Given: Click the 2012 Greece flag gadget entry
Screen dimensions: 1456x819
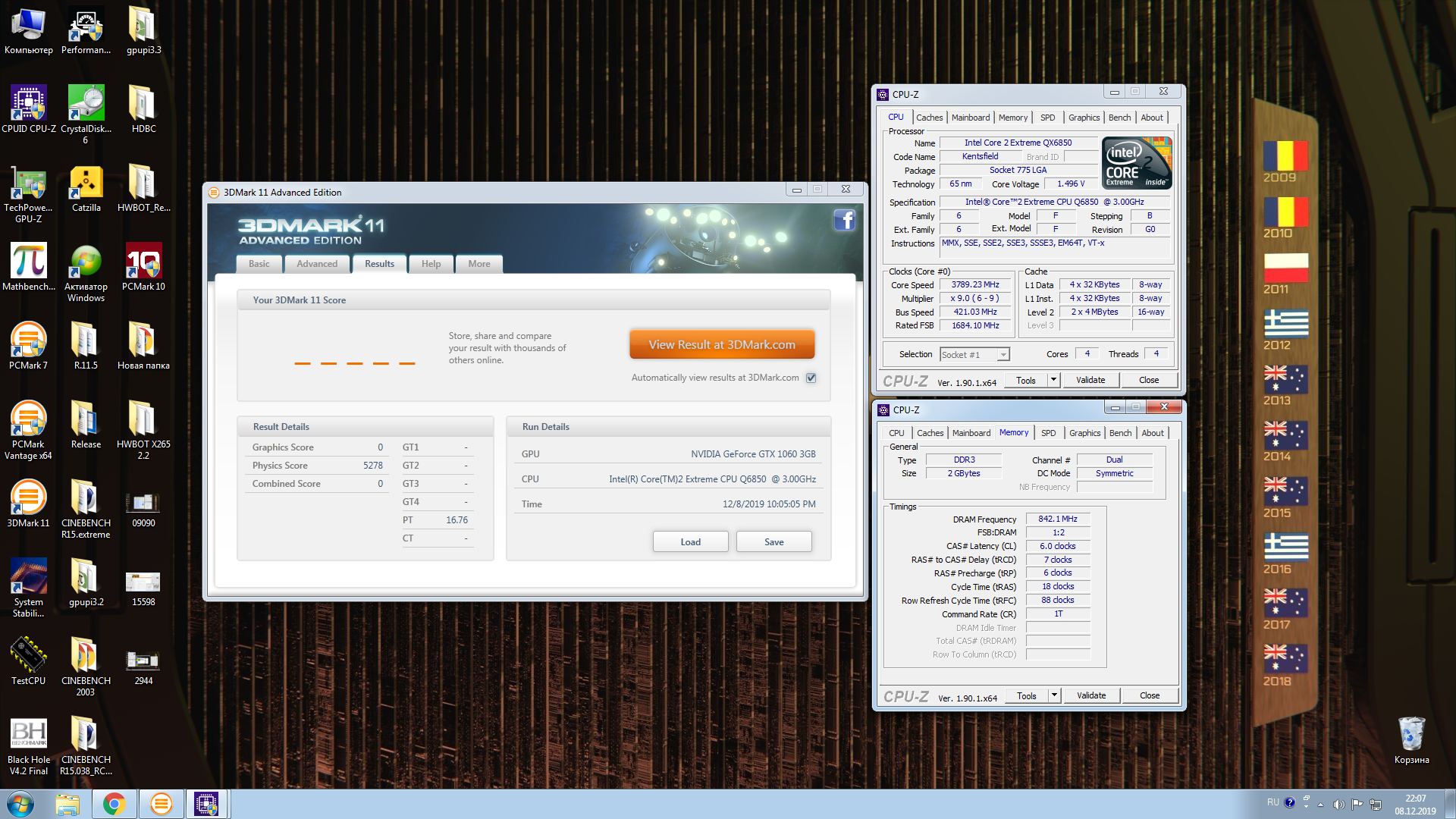Looking at the screenshot, I should tap(1285, 329).
